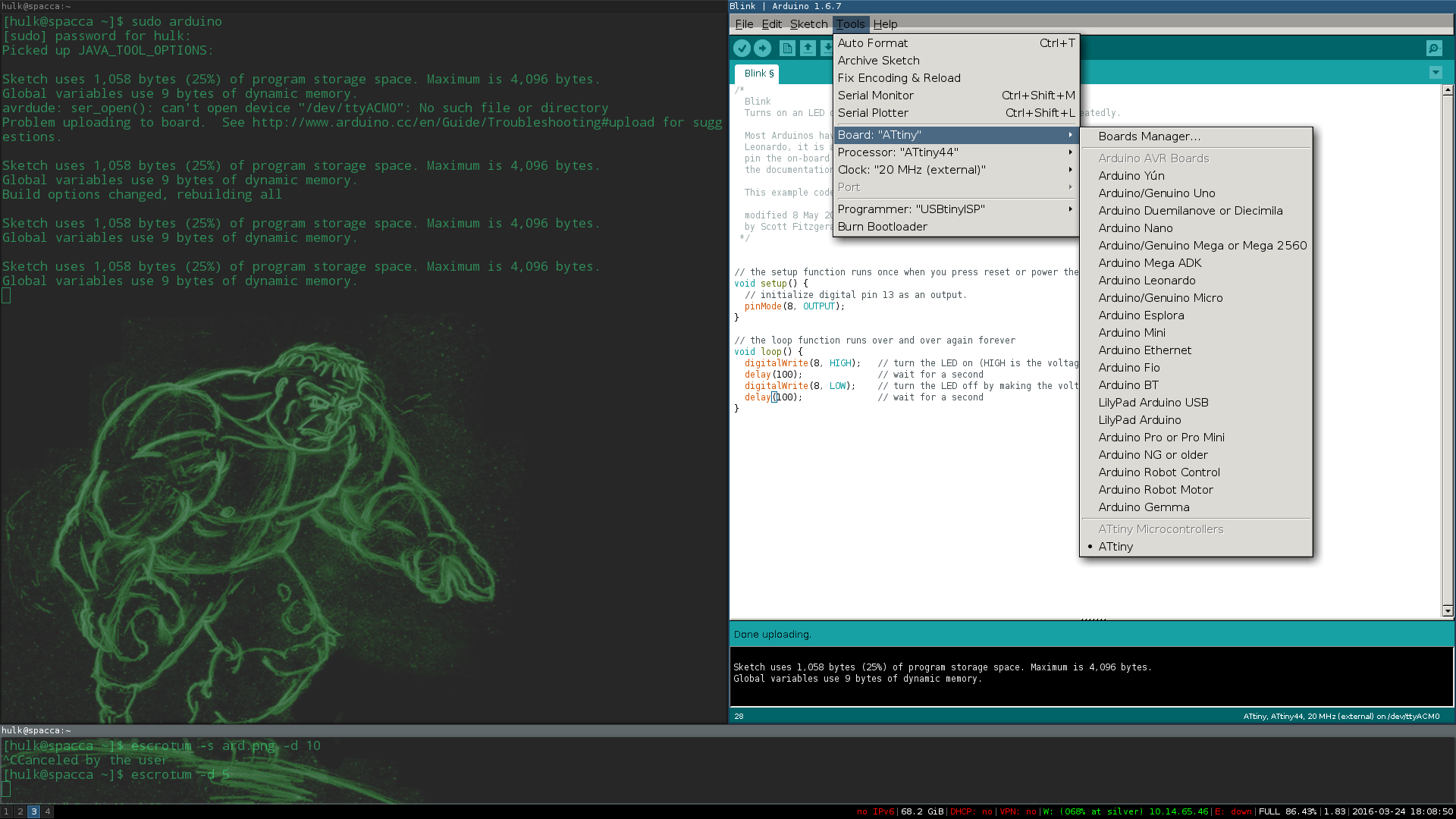The height and width of the screenshot is (819, 1456).
Task: Switch to workspace 4
Action: [48, 811]
